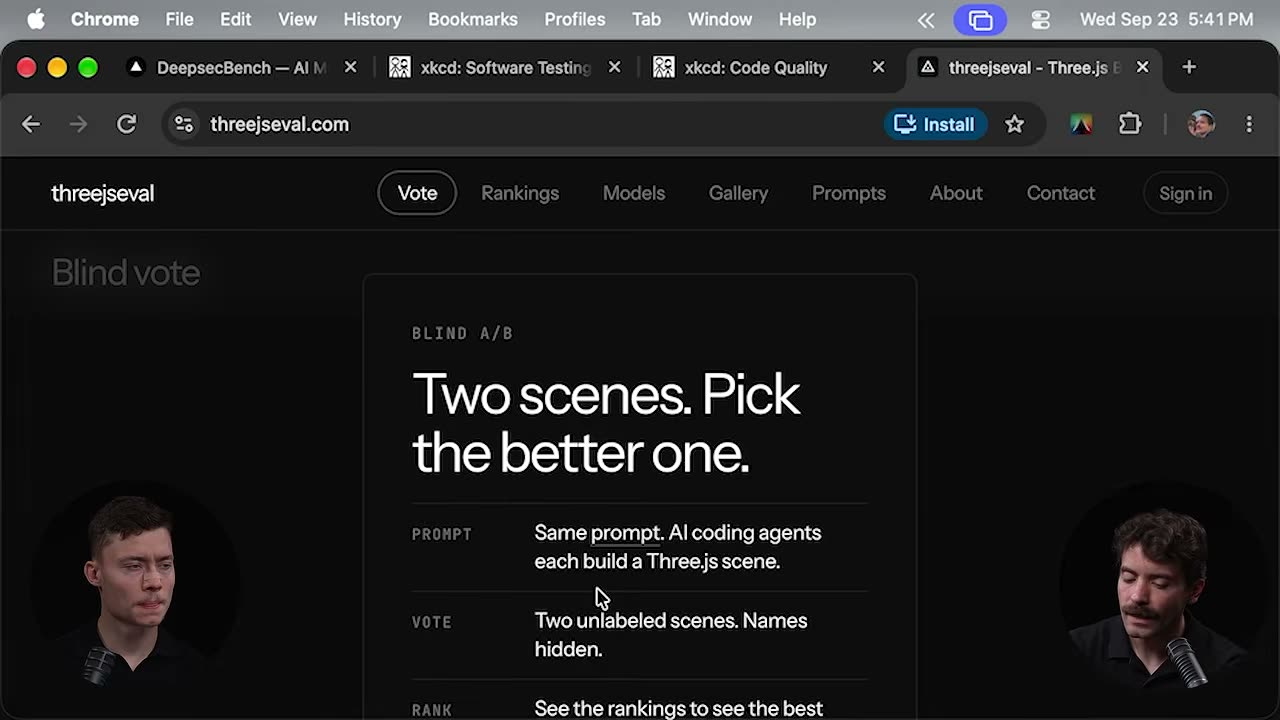
Task: Click the menu bar date and time
Action: click(x=1166, y=19)
